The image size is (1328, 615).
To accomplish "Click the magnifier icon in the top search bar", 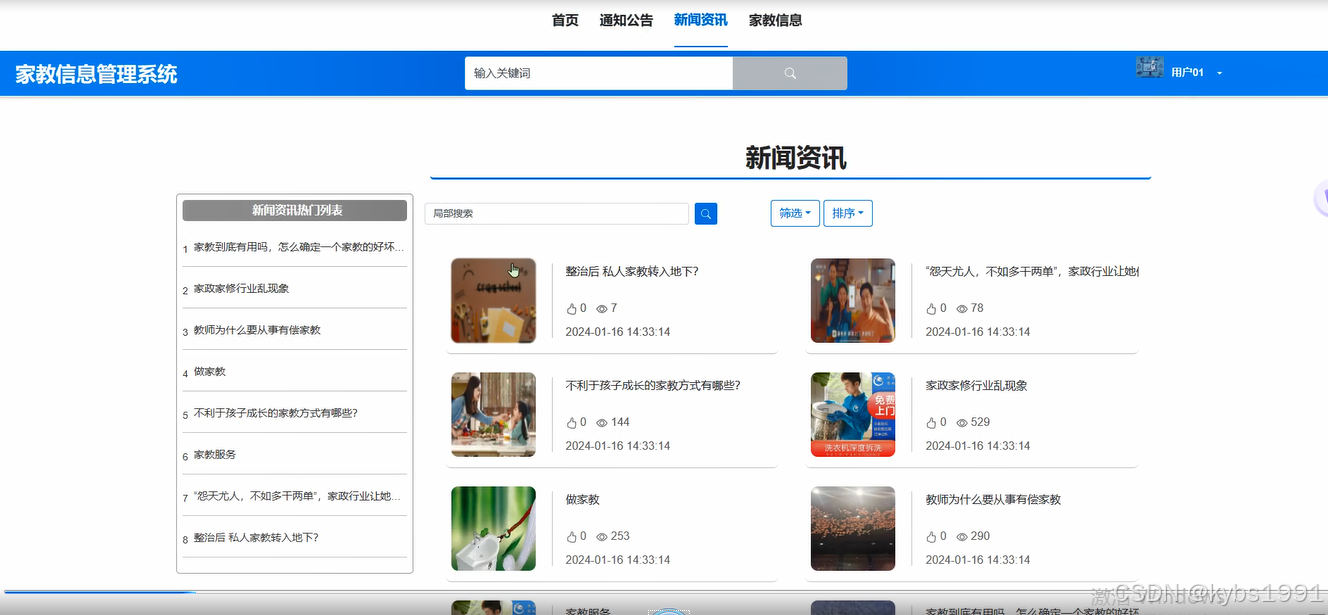I will (x=790, y=73).
